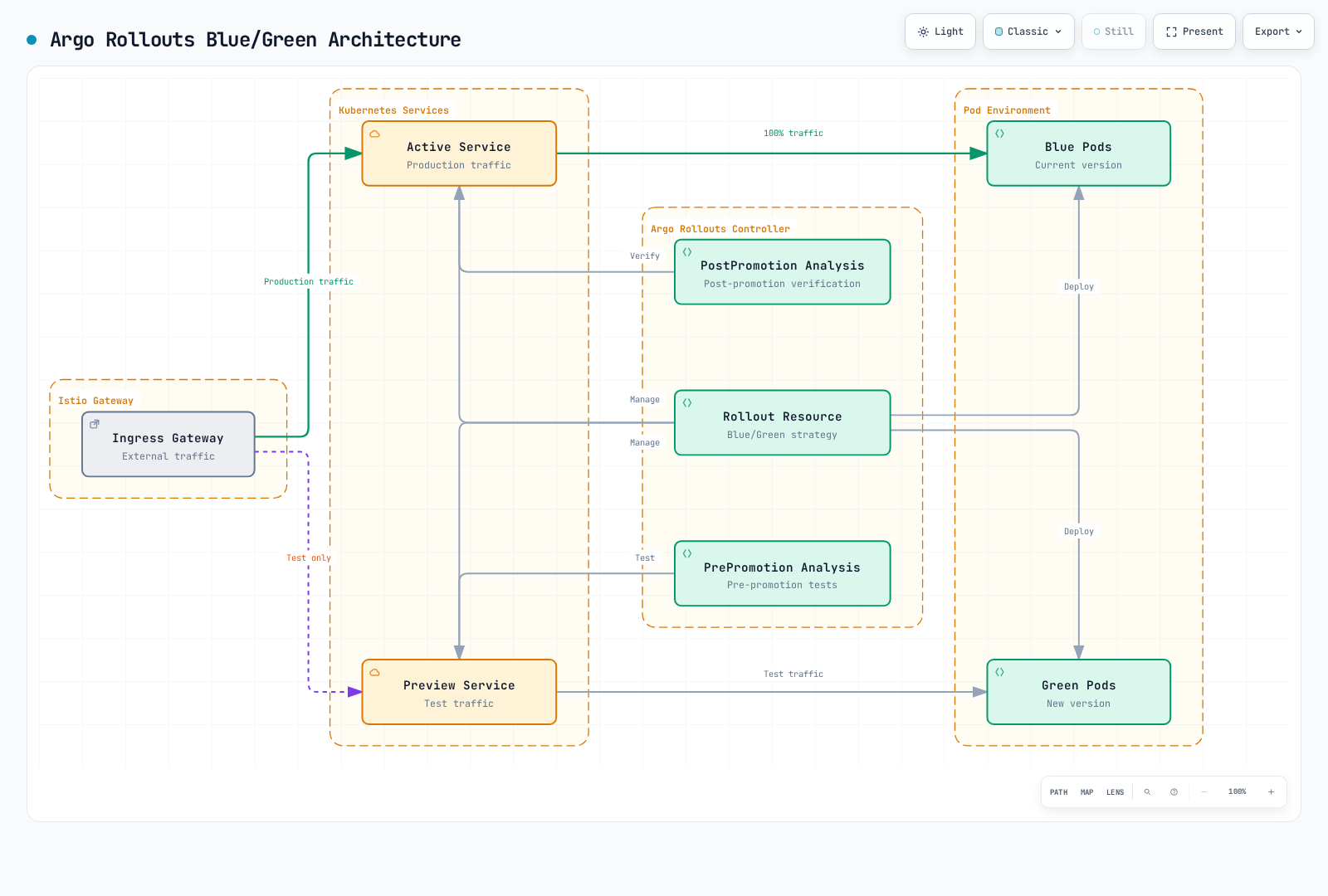Click the 'Pod Environment' group label
This screenshot has width=1328, height=896.
1007,110
